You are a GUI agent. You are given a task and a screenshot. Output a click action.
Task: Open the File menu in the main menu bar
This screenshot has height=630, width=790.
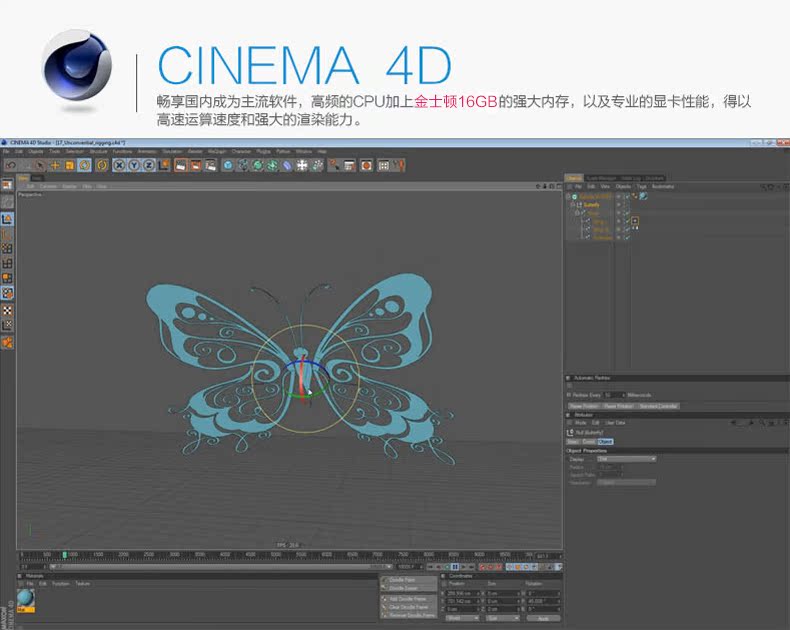tap(6, 152)
